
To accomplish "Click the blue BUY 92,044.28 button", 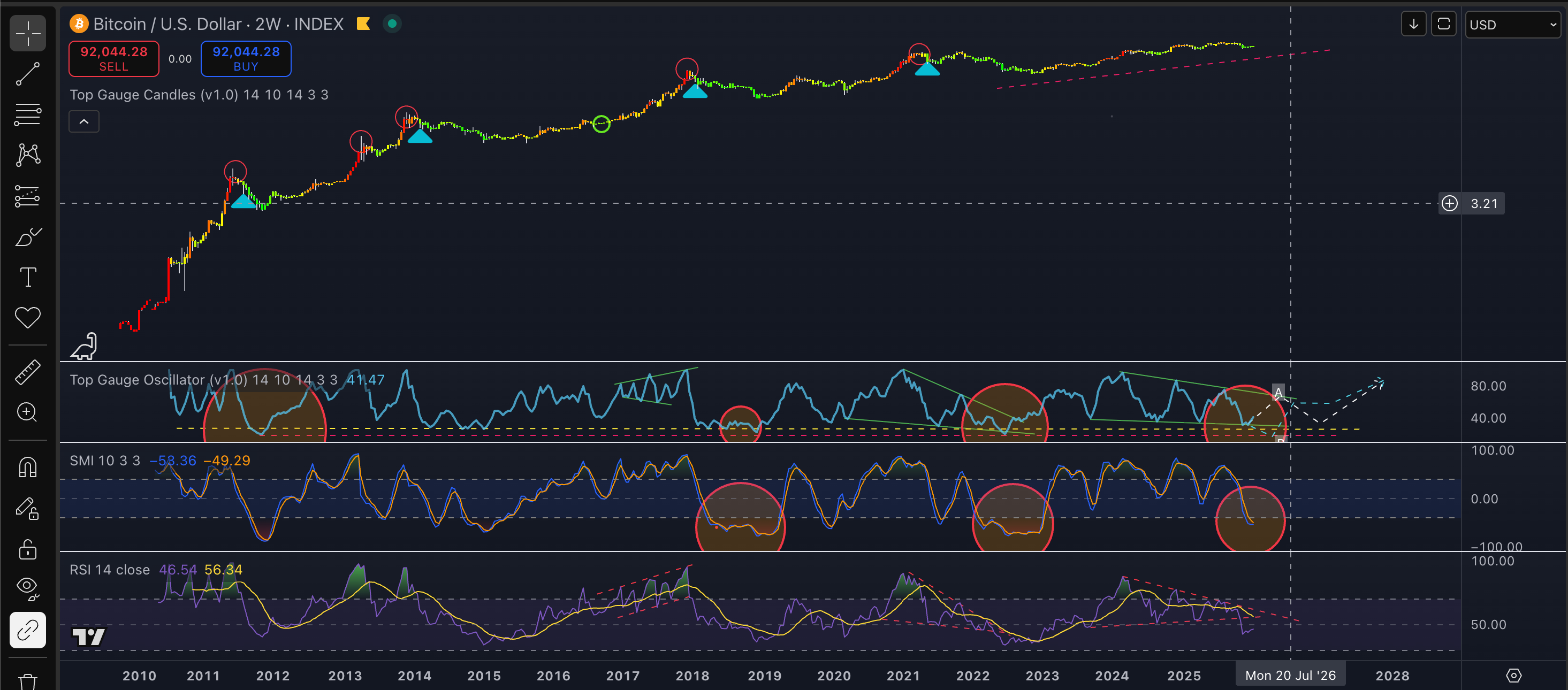I will pos(246,59).
